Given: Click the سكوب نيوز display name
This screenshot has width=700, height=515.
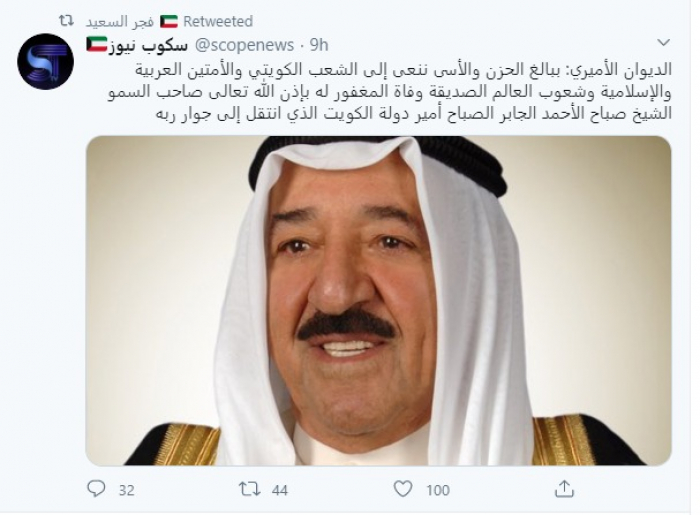Looking at the screenshot, I should (149, 45).
